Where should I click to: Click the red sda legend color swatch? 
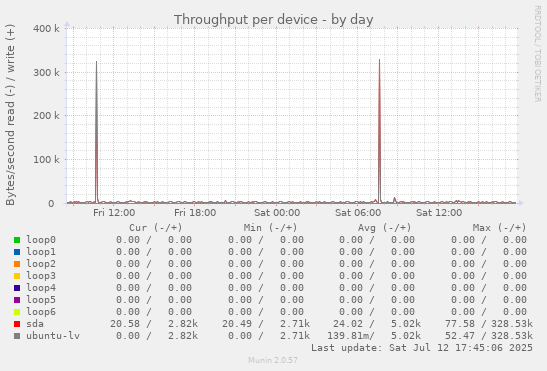[x=17, y=324]
